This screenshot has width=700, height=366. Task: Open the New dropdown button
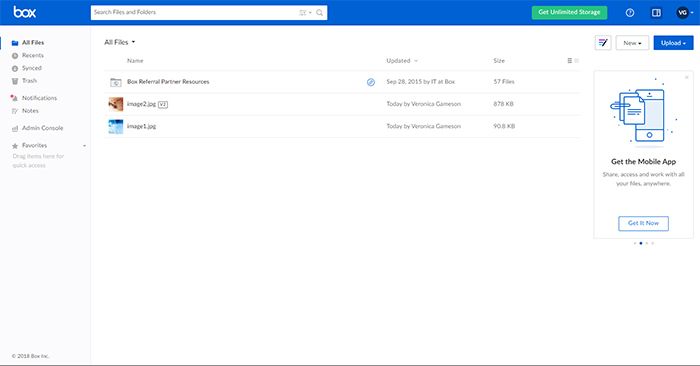tap(632, 43)
